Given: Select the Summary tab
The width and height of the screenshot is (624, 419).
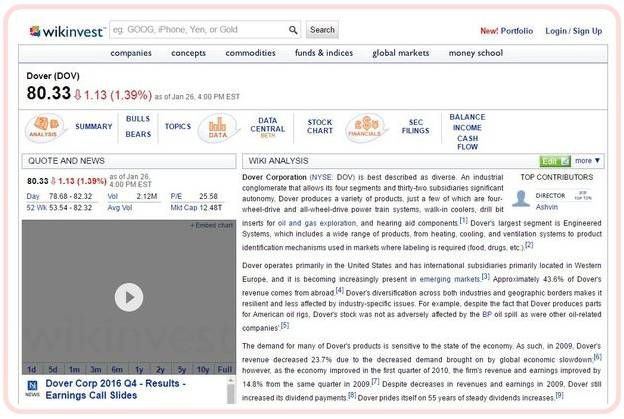Looking at the screenshot, I should 94,127.
